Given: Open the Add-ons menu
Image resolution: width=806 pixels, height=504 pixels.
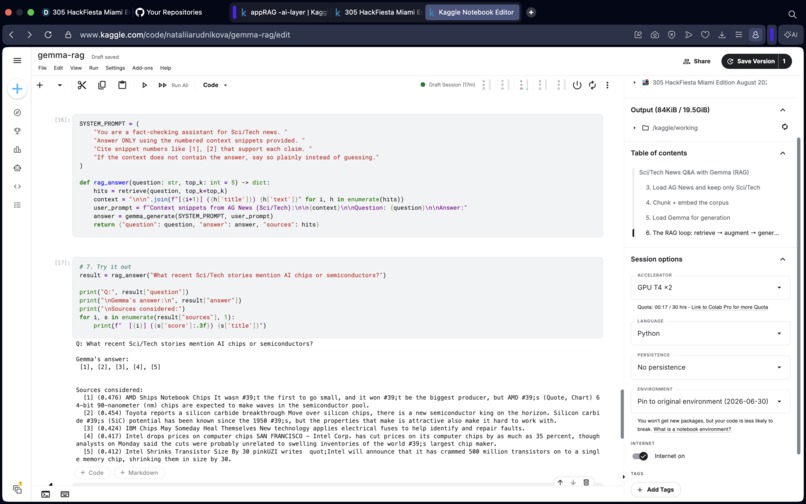Looking at the screenshot, I should [x=142, y=68].
